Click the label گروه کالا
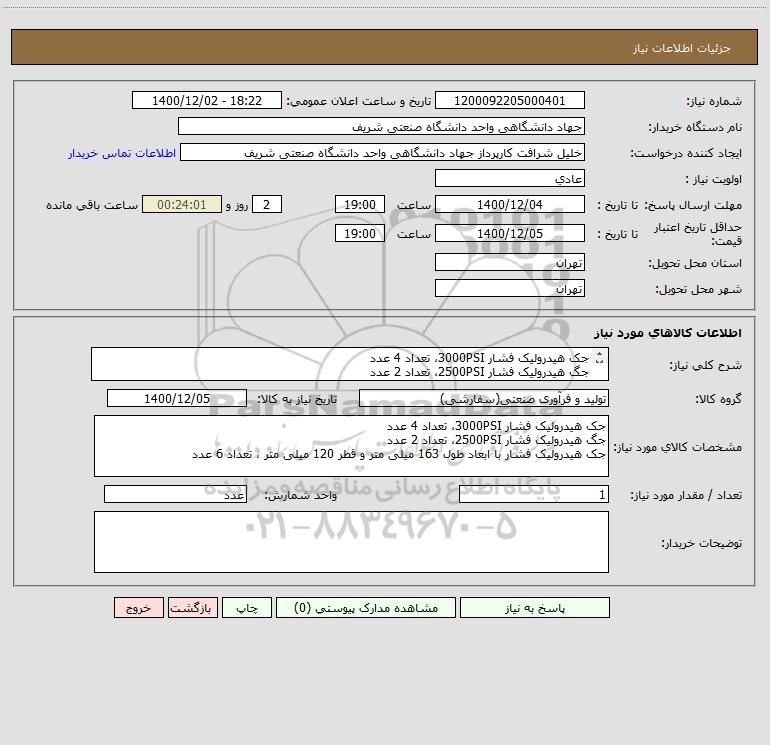 [x=718, y=399]
